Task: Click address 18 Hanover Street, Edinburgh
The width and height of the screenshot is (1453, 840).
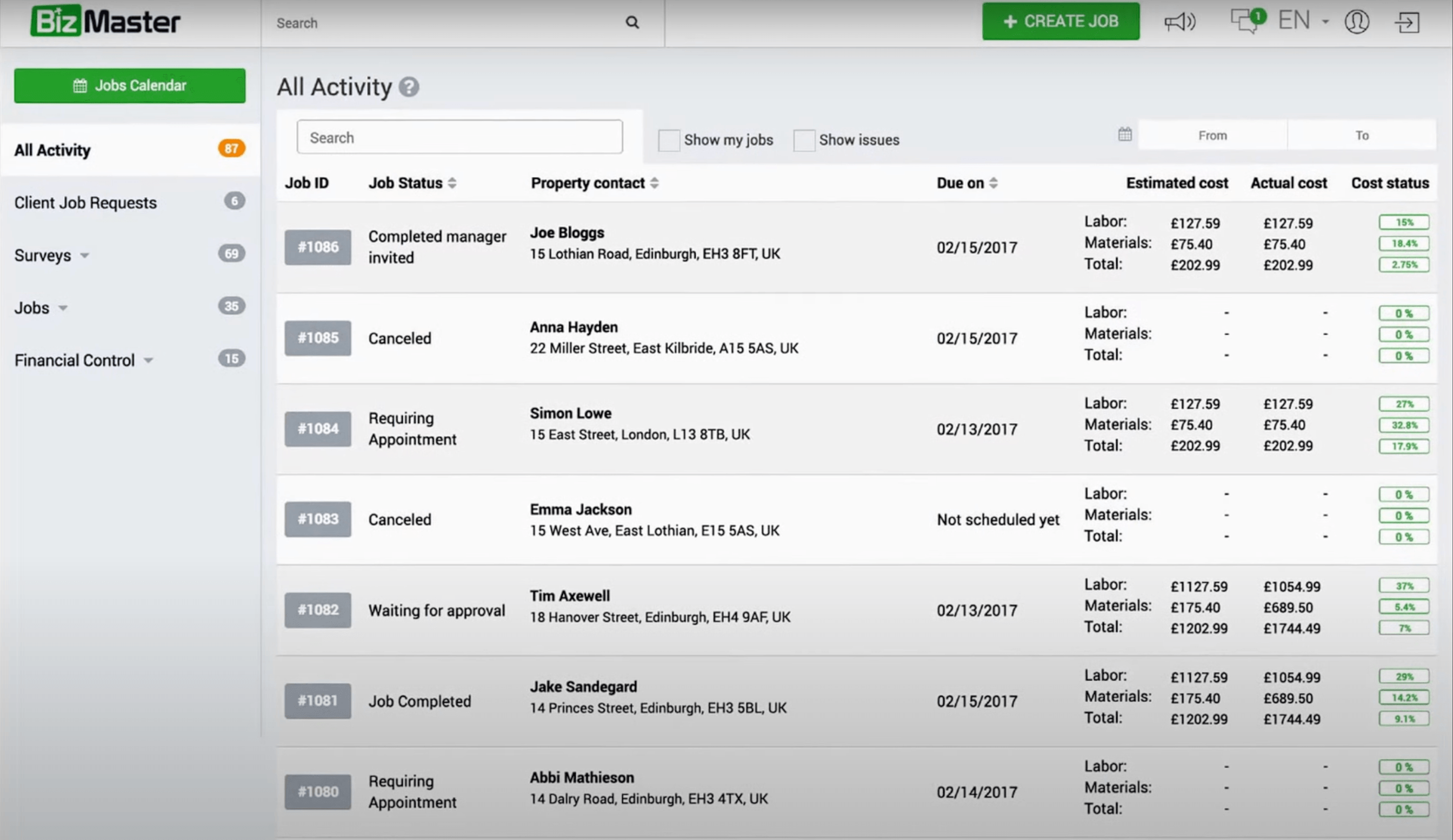Action: 659,617
